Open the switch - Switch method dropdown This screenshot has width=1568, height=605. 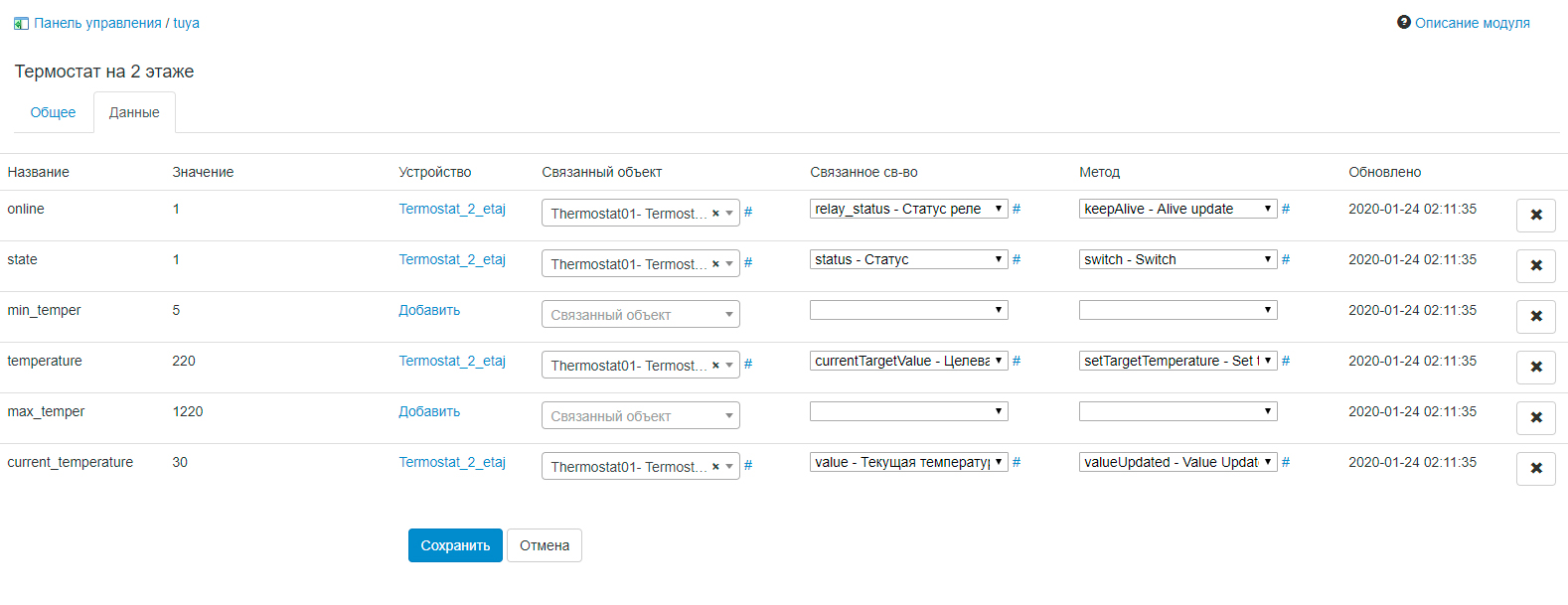1177,259
